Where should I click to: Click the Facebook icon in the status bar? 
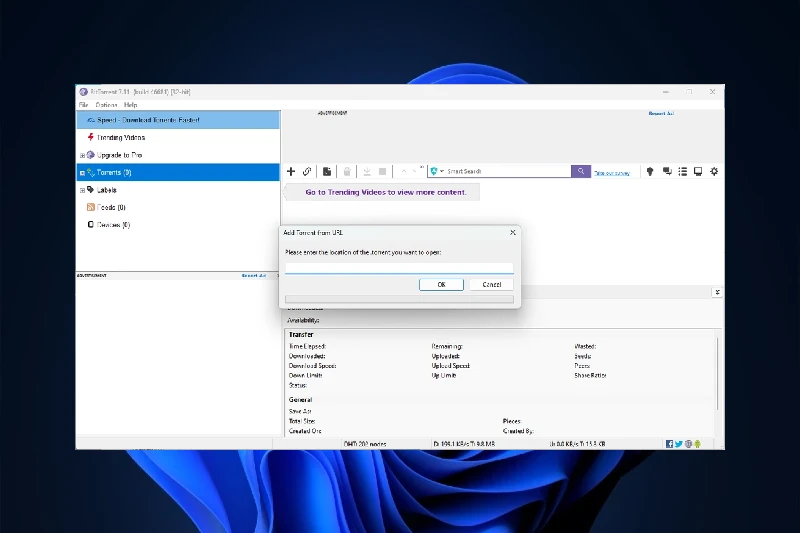(x=669, y=443)
